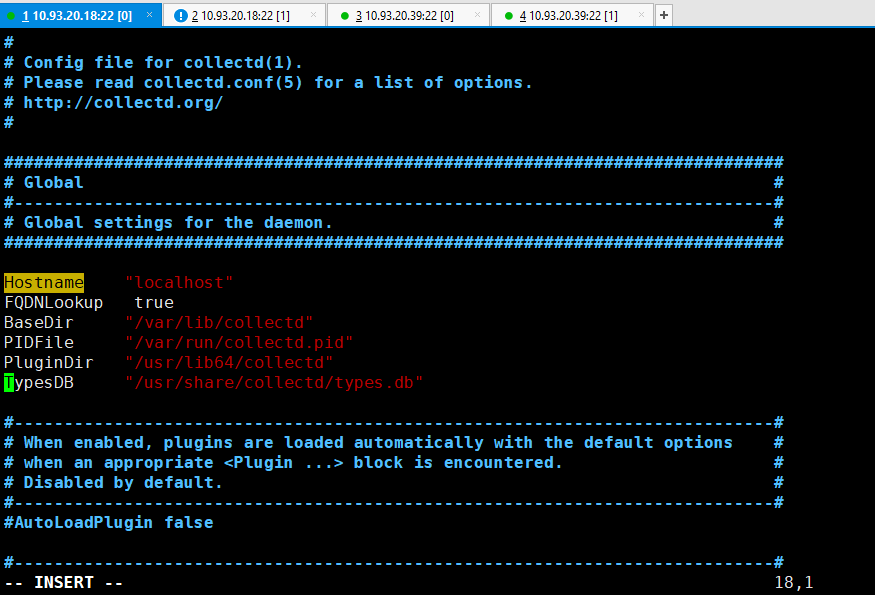Click the http://collectd.org/ URL in the comment

coord(123,102)
